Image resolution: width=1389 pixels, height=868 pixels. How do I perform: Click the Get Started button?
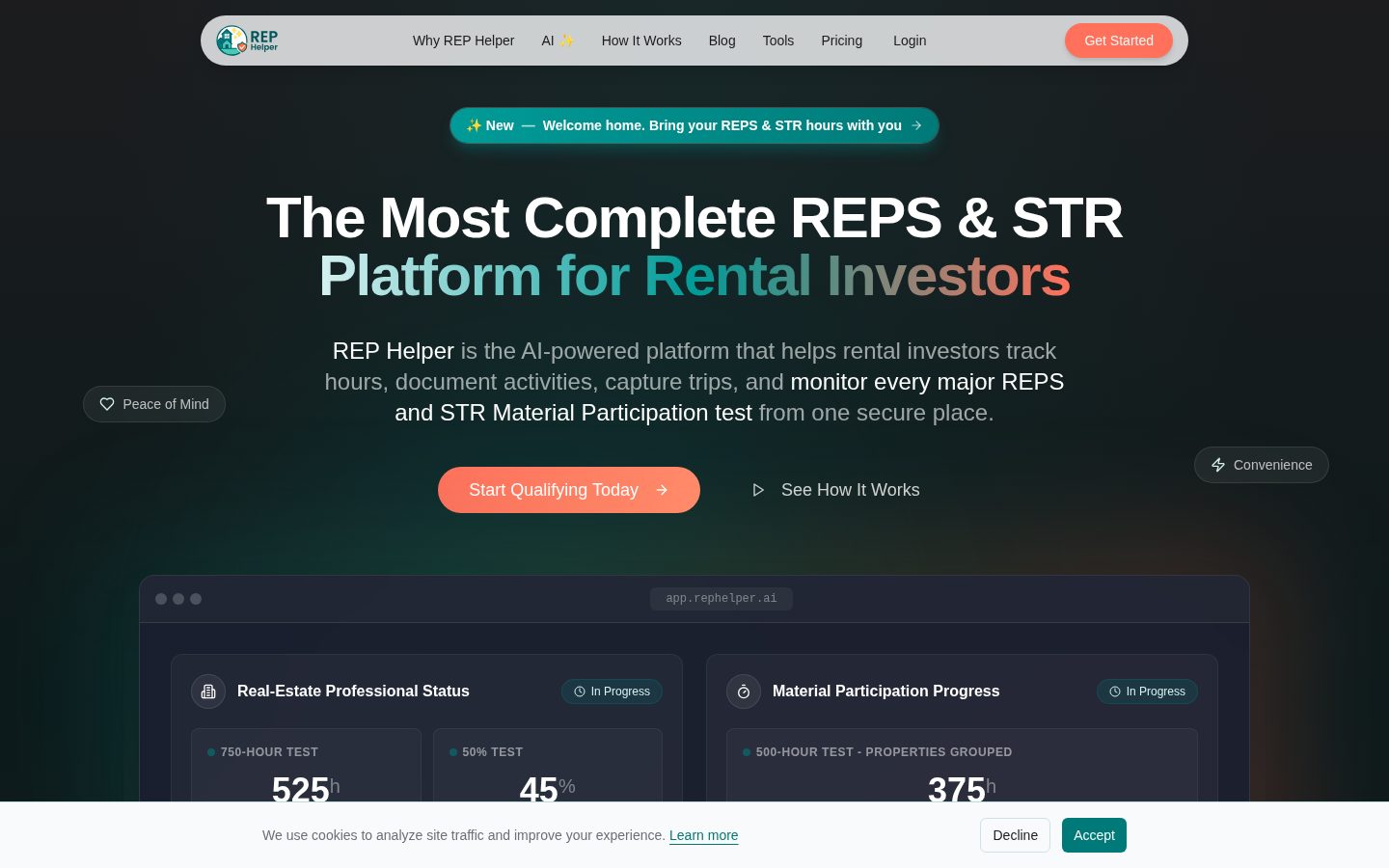[x=1119, y=41]
